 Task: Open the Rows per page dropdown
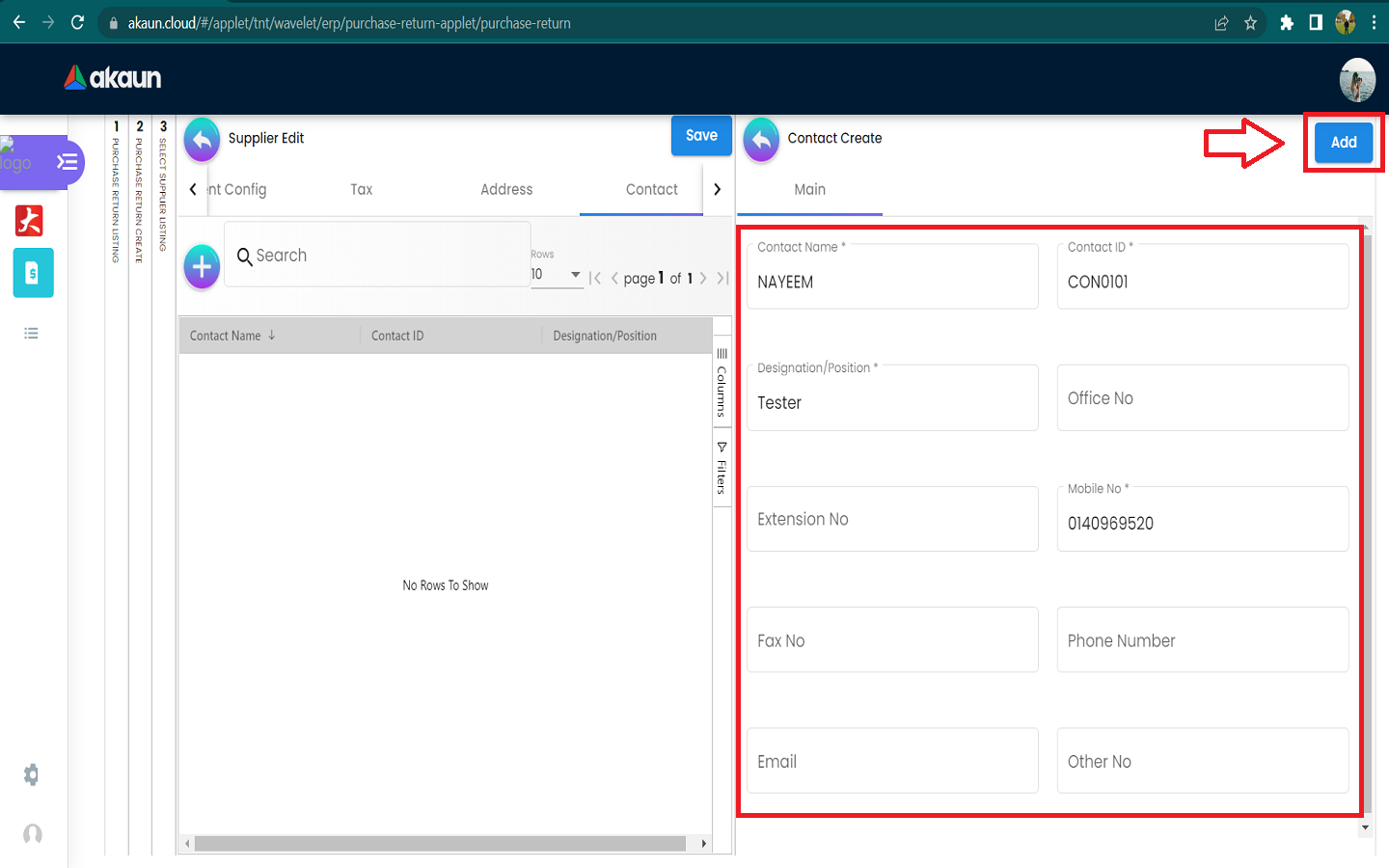pyautogui.click(x=557, y=275)
